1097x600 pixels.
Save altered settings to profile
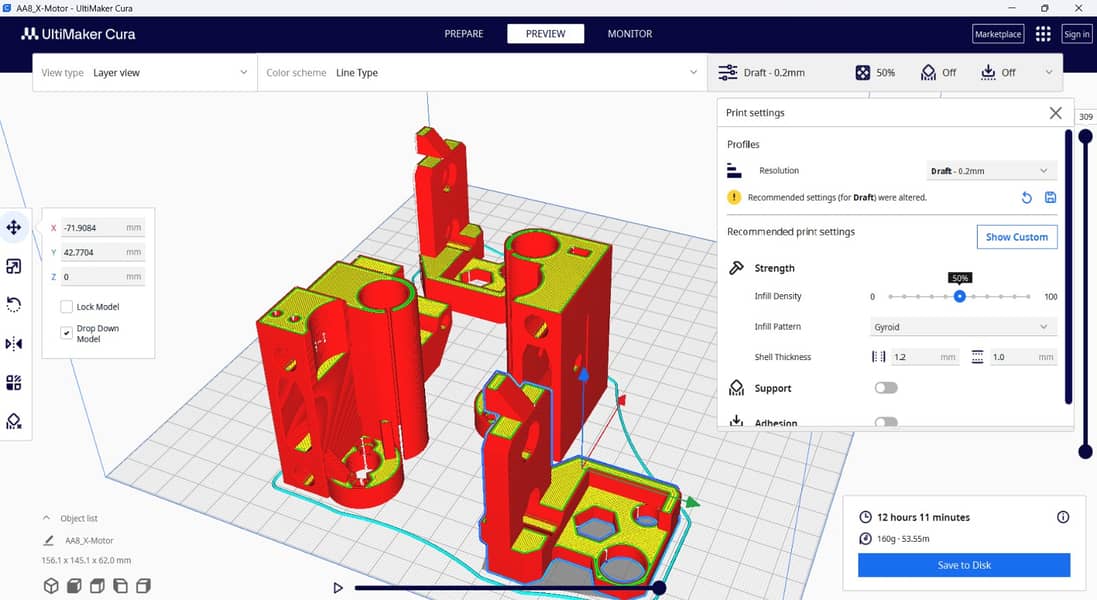coord(1050,198)
